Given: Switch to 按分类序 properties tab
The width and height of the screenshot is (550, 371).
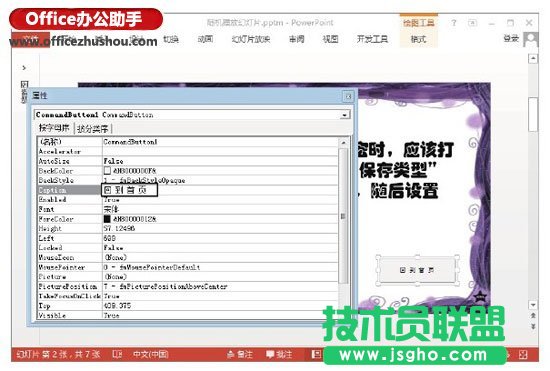Looking at the screenshot, I should 93,129.
